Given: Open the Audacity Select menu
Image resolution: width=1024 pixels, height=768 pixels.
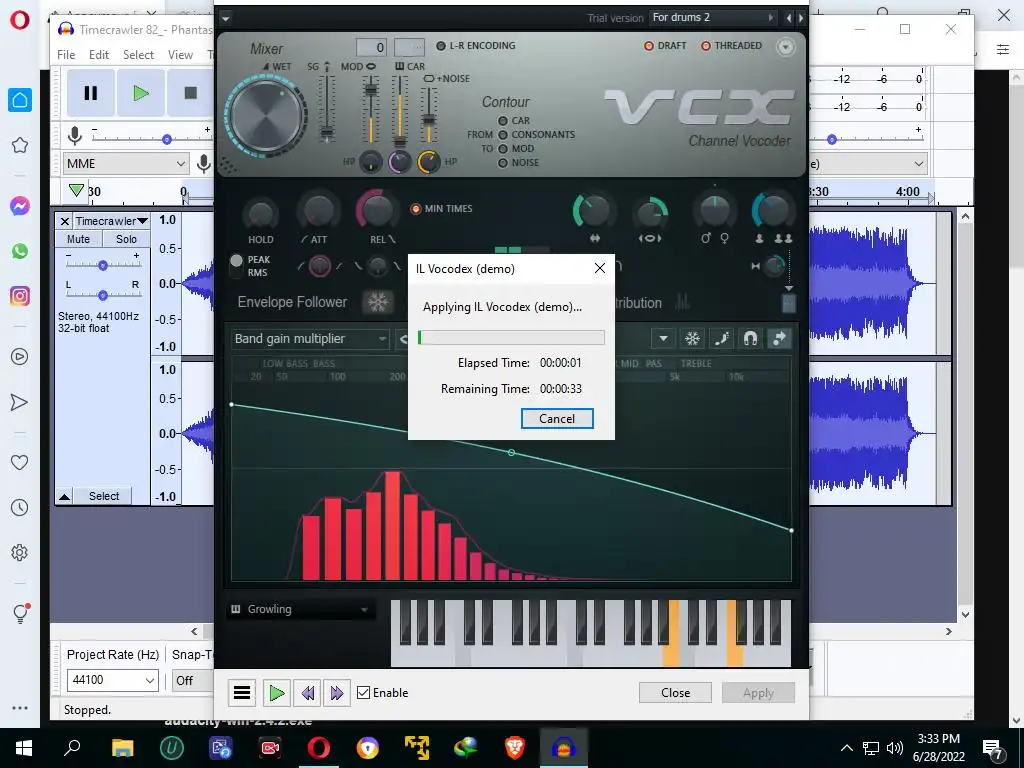Looking at the screenshot, I should point(138,55).
